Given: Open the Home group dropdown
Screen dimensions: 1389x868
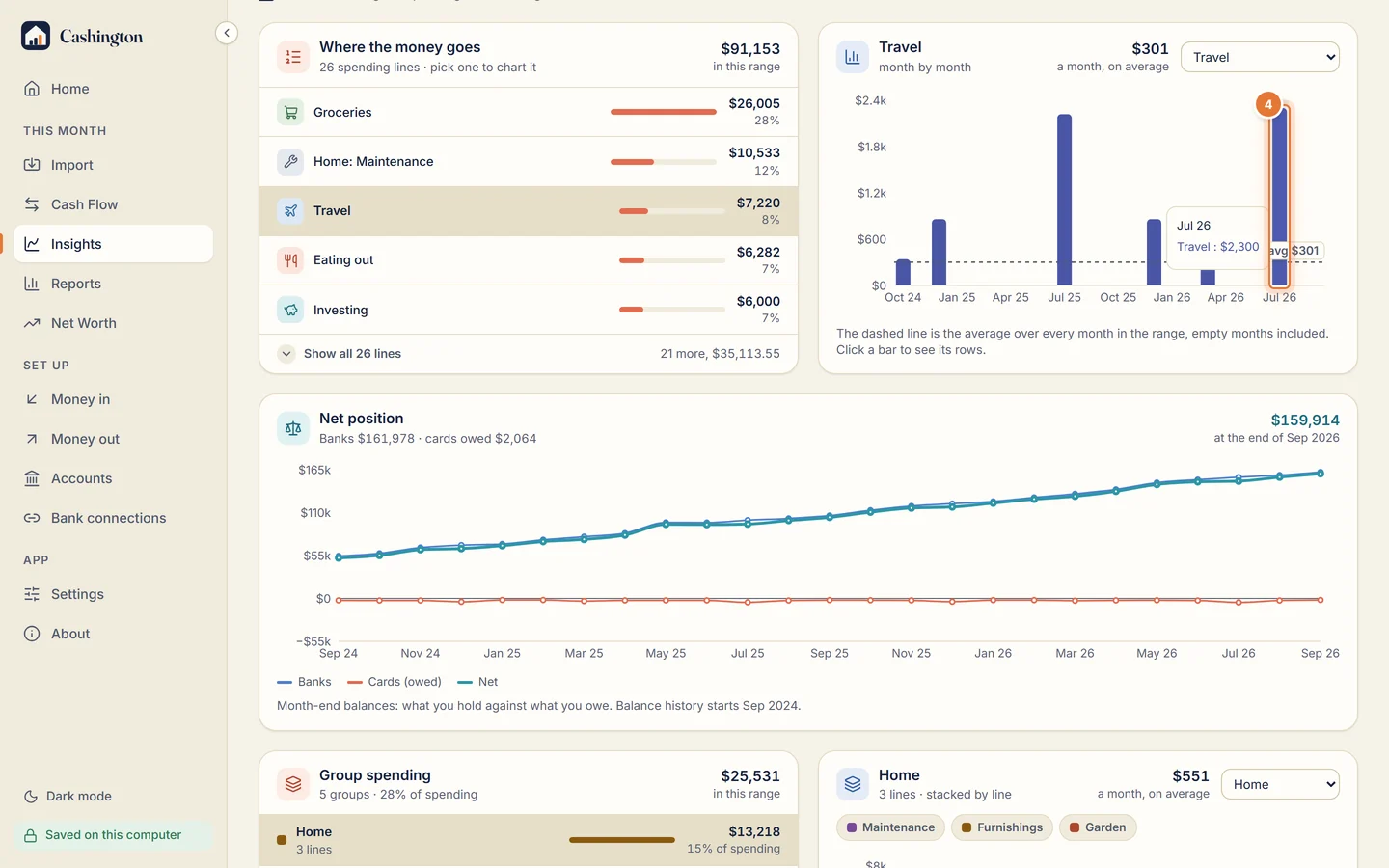Looking at the screenshot, I should point(1280,784).
